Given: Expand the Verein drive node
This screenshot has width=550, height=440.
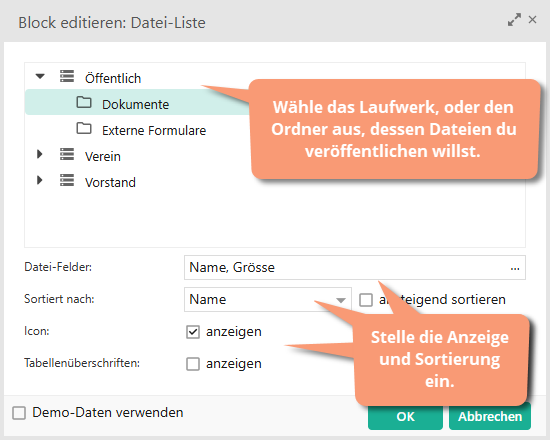Looking at the screenshot, I should tap(40, 154).
